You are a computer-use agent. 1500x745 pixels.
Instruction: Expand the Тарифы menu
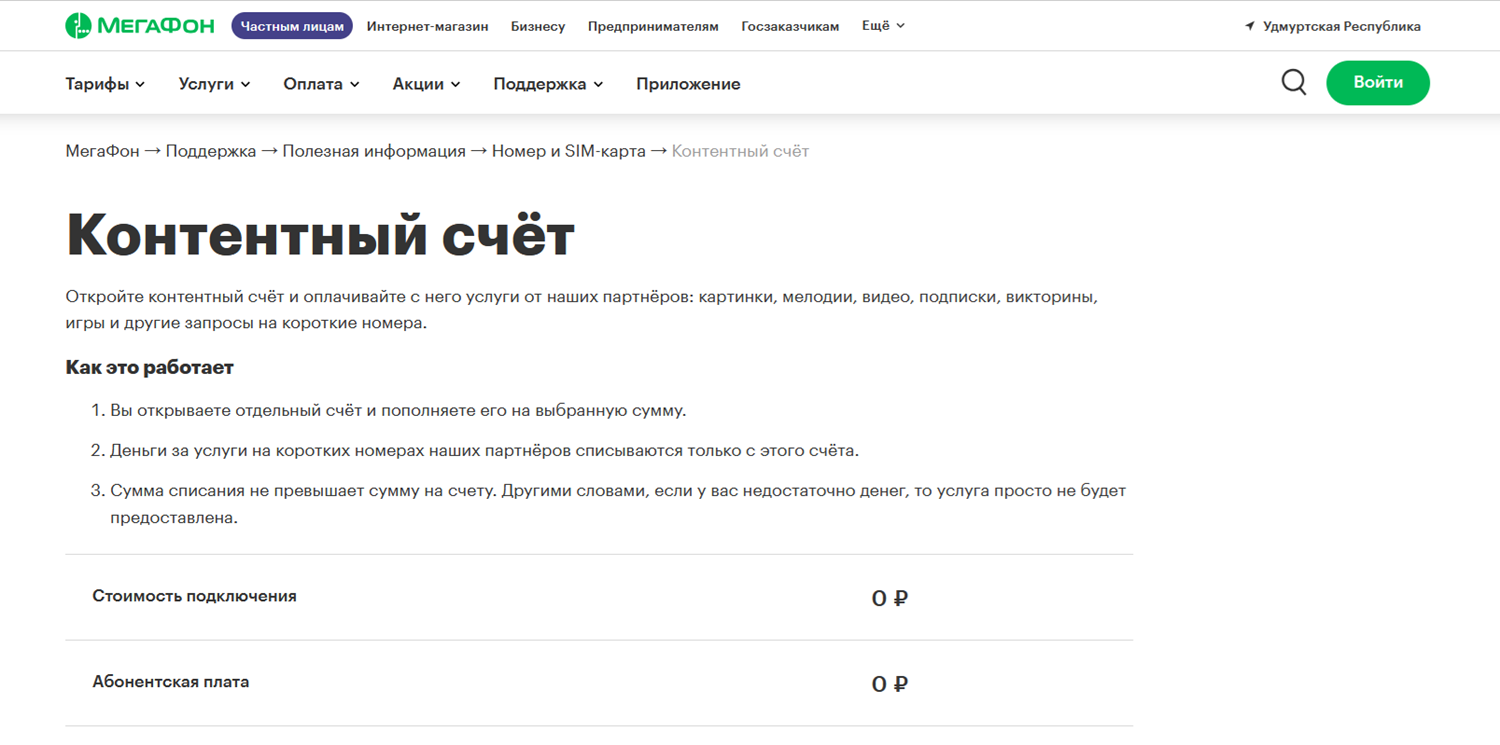[105, 84]
